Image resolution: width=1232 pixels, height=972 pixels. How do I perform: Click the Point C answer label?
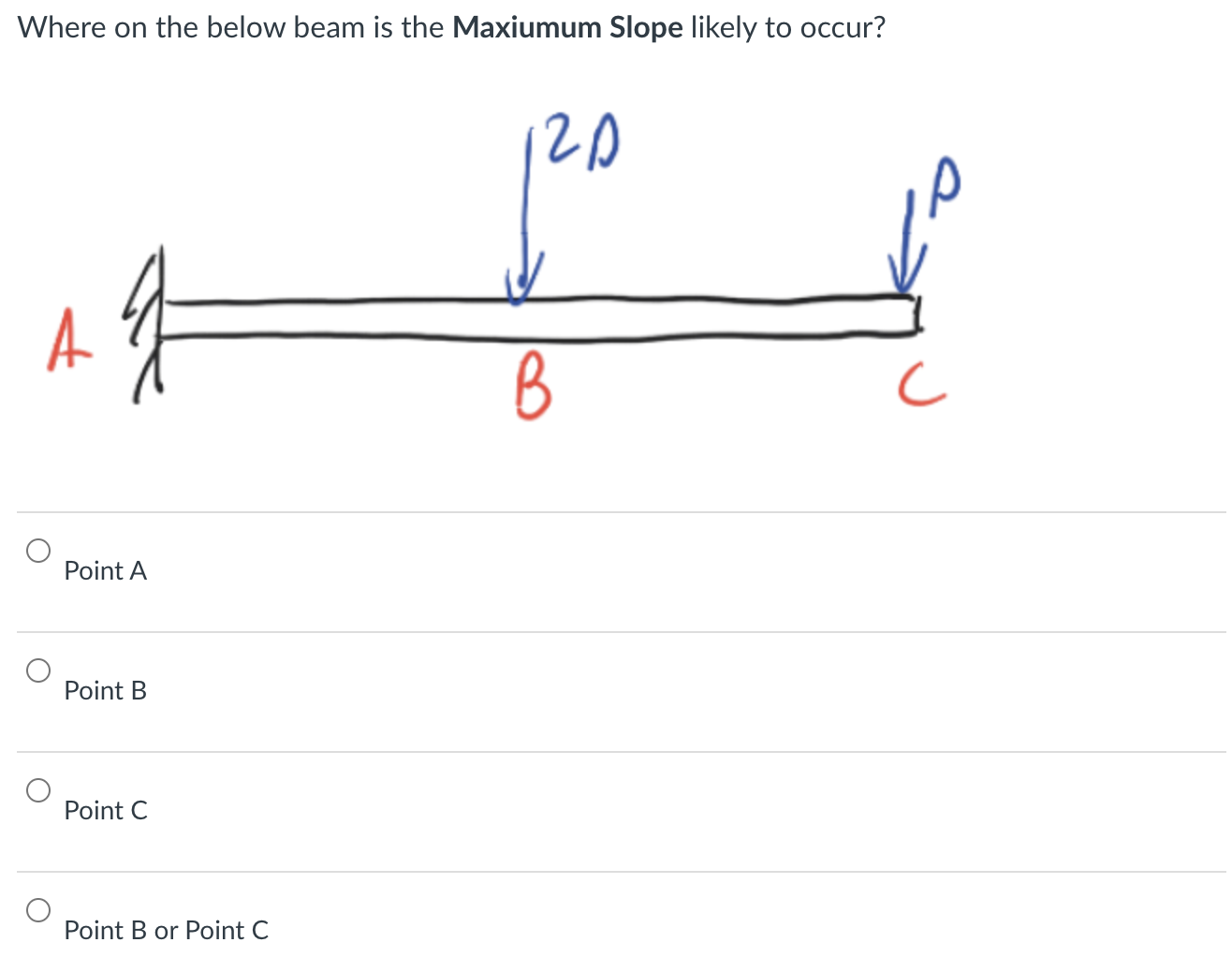[106, 810]
